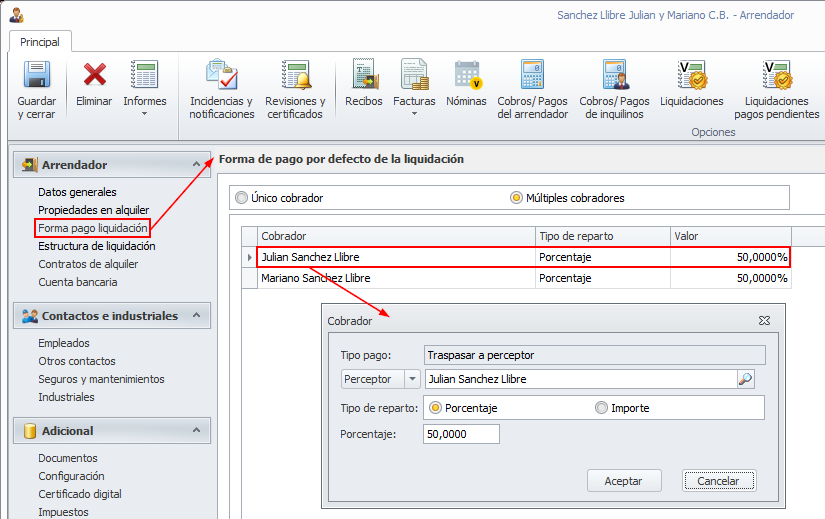825x519 pixels.
Task: Select the Único cobrador radio option
Action: [x=242, y=198]
